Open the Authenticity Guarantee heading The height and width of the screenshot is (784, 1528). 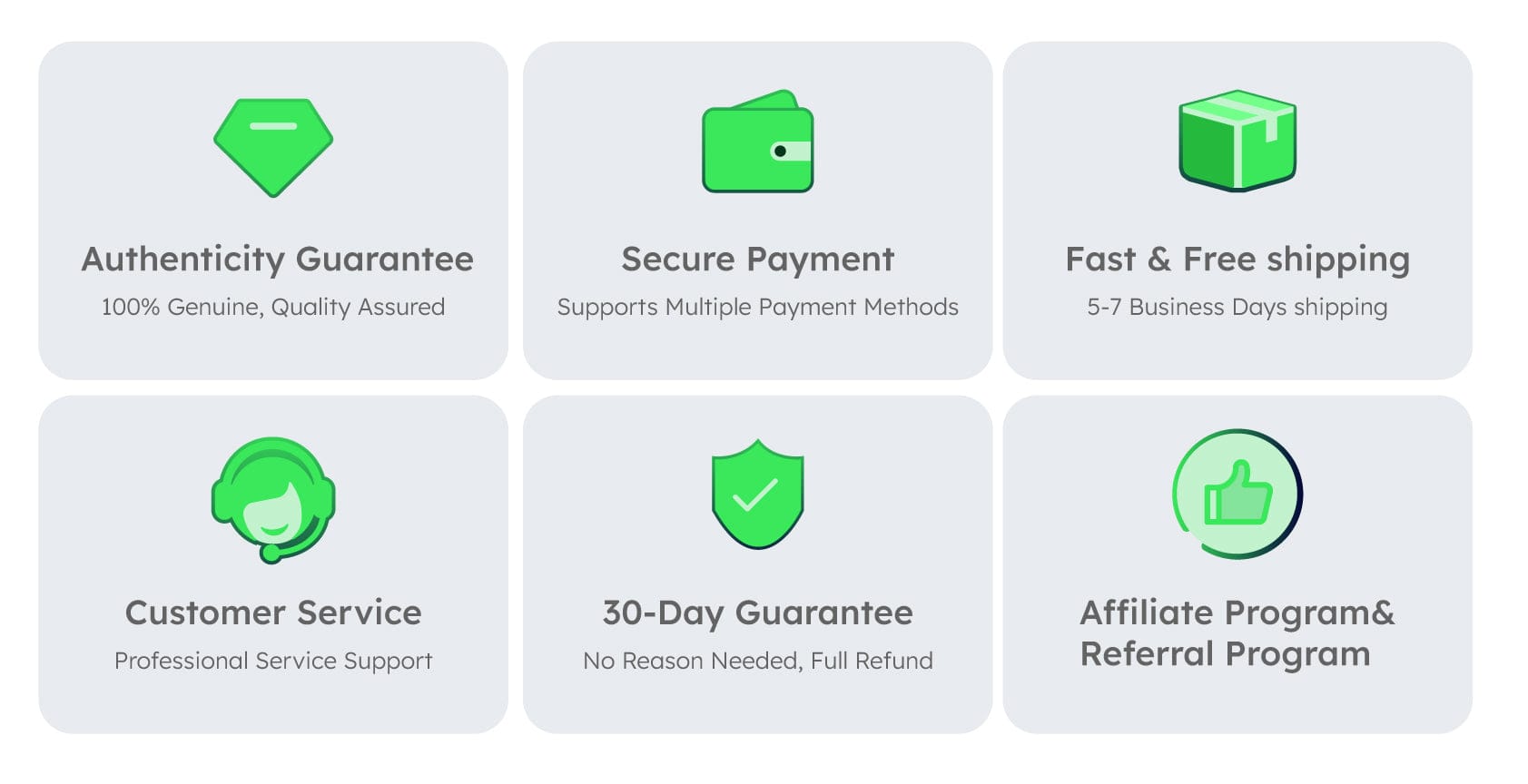click(277, 260)
